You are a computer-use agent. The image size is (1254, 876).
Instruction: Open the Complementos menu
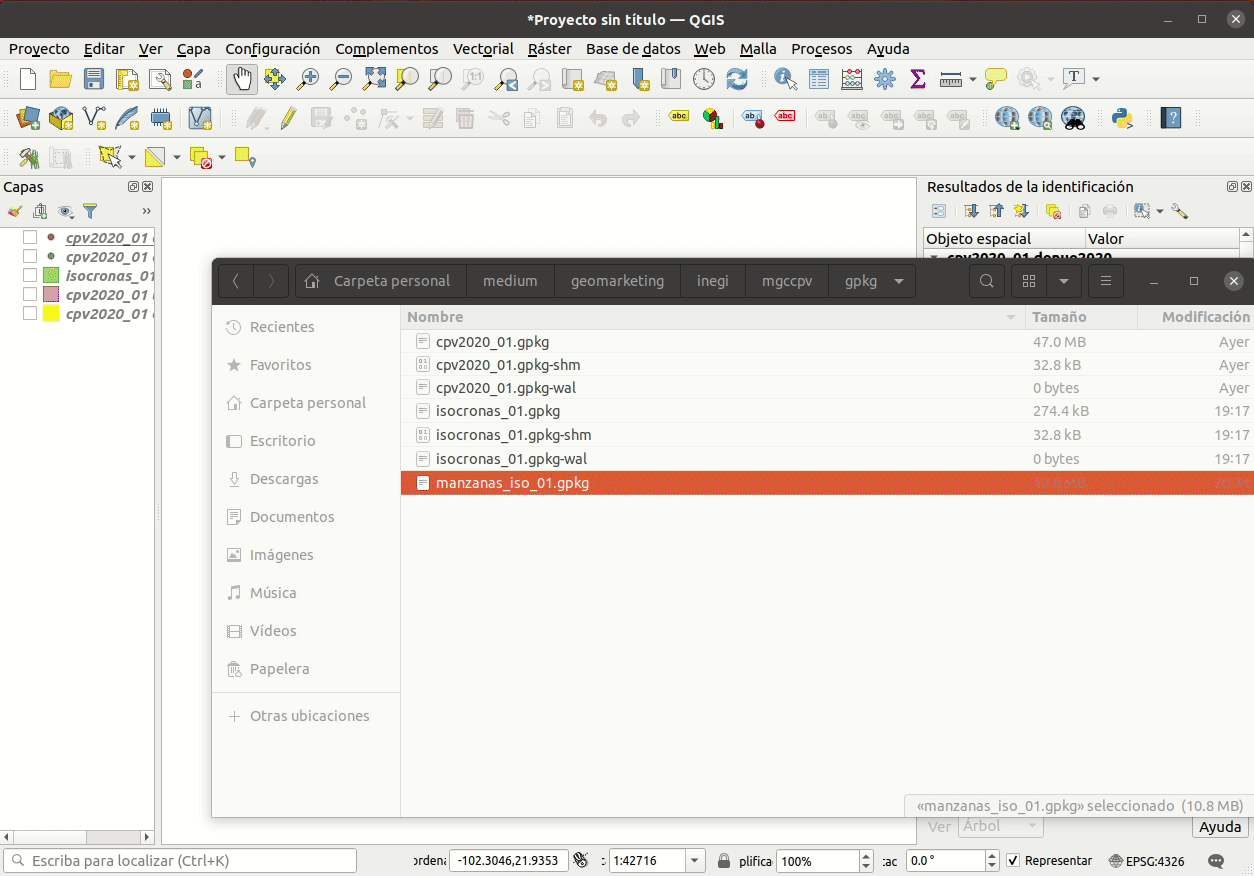(387, 48)
